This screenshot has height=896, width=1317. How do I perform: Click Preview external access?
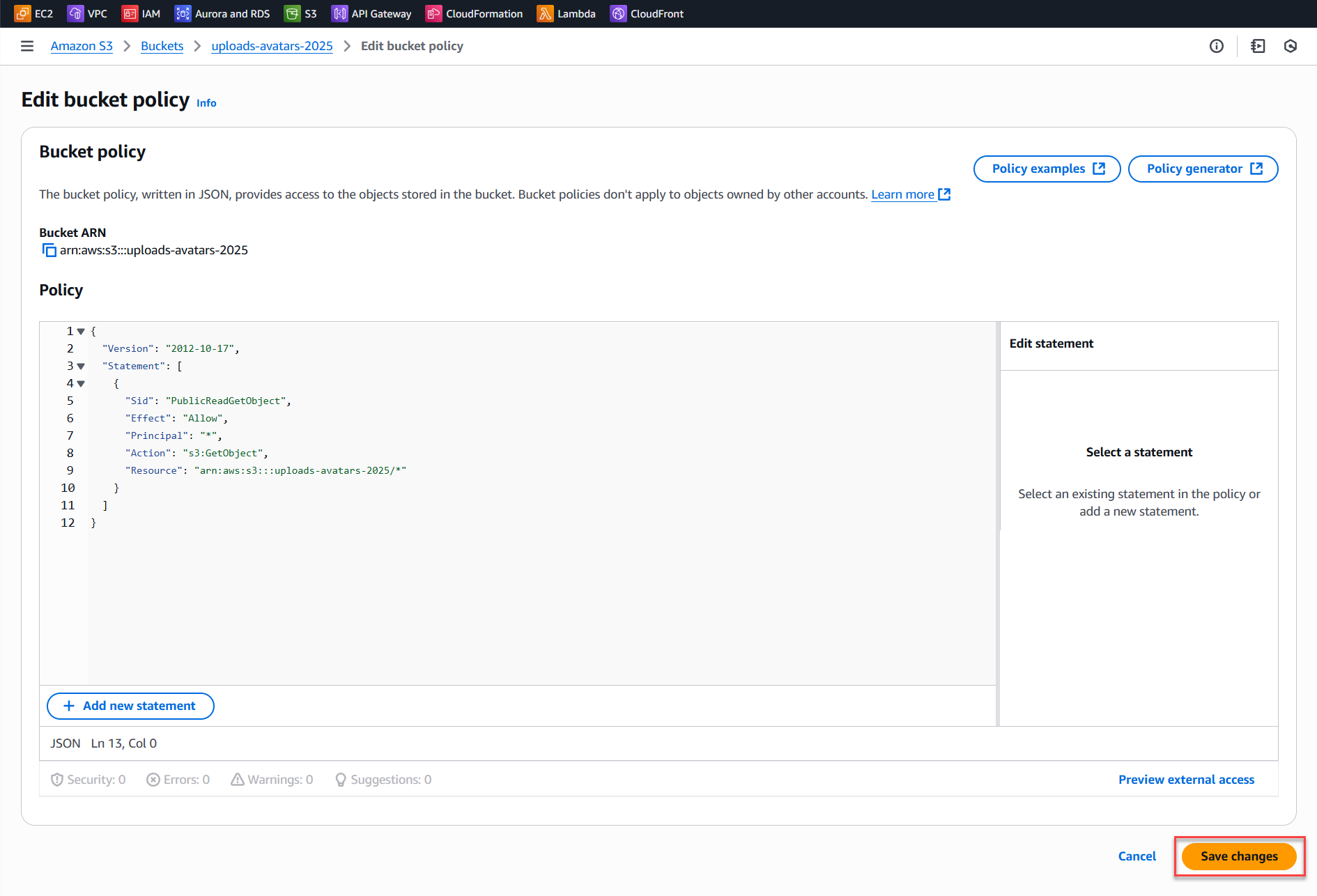[1186, 780]
